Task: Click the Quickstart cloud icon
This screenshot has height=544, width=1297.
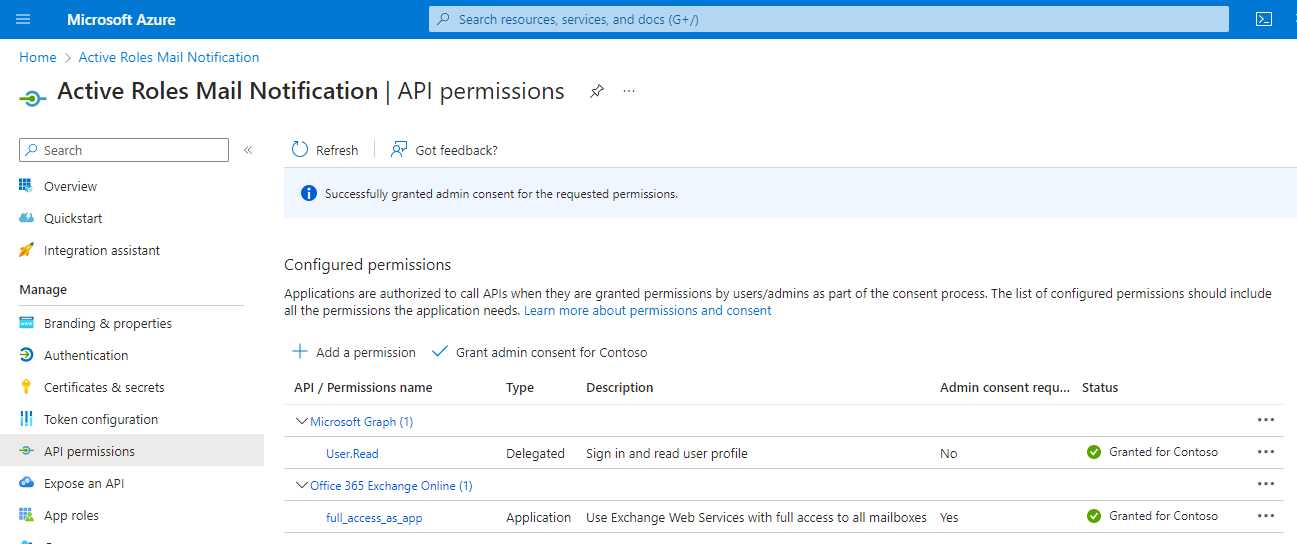Action: 26,218
